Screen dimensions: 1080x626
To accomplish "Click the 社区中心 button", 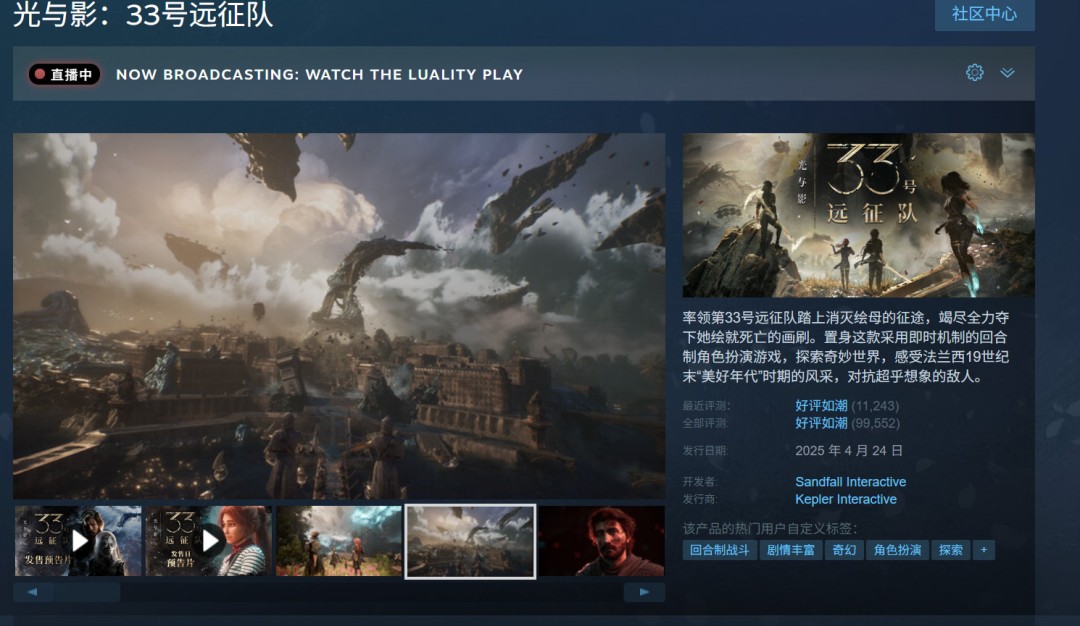I will [984, 14].
